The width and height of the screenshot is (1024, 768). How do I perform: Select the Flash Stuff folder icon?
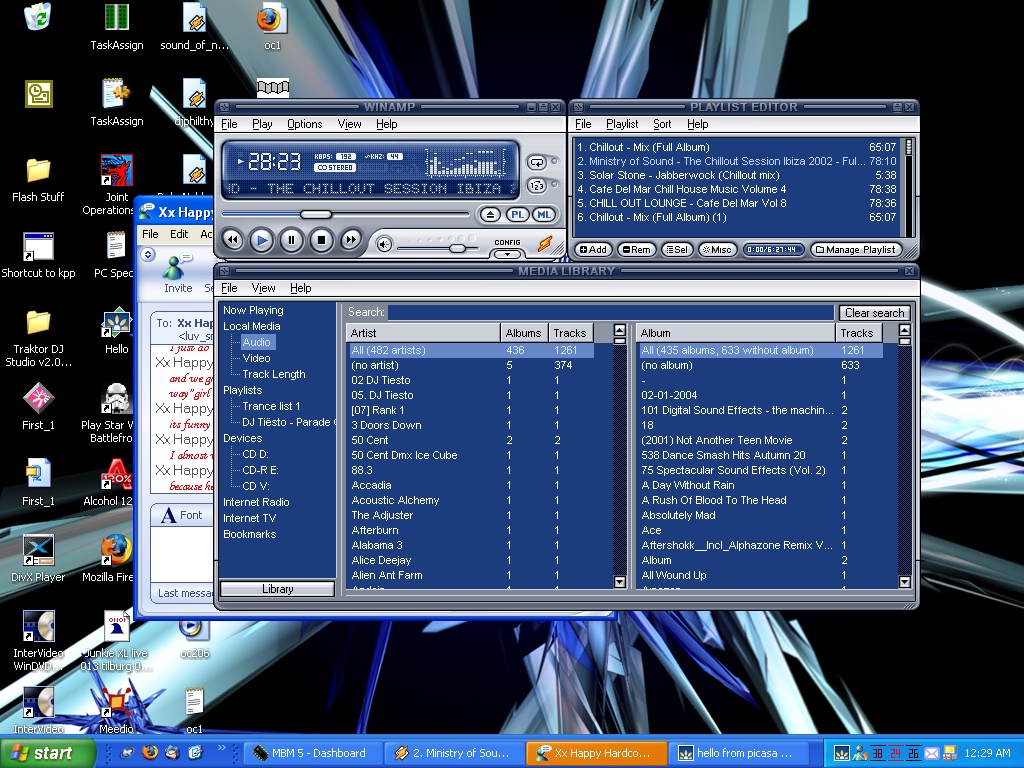[x=38, y=180]
